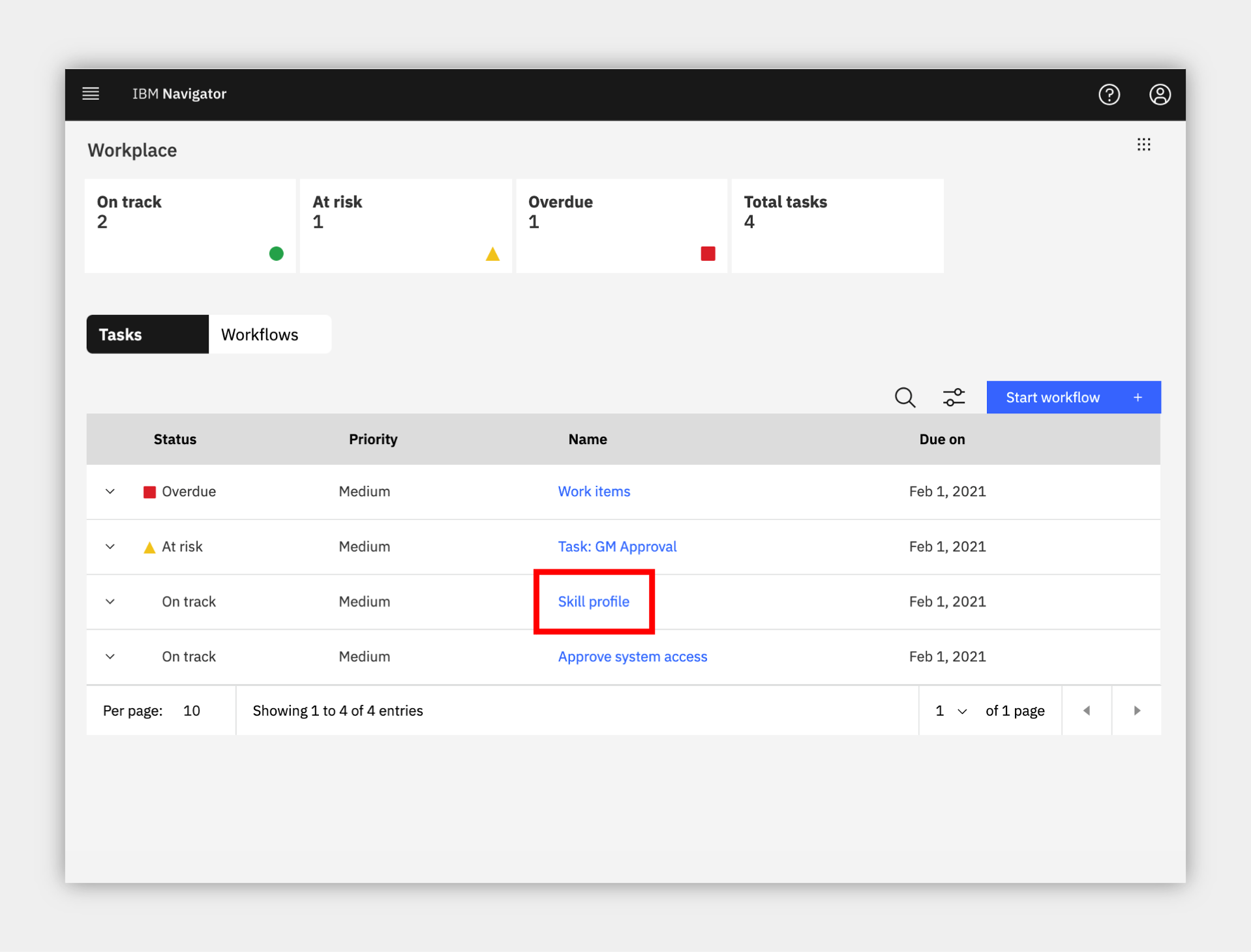Image resolution: width=1251 pixels, height=952 pixels.
Task: Expand the Approve system access row chevron
Action: [x=110, y=657]
